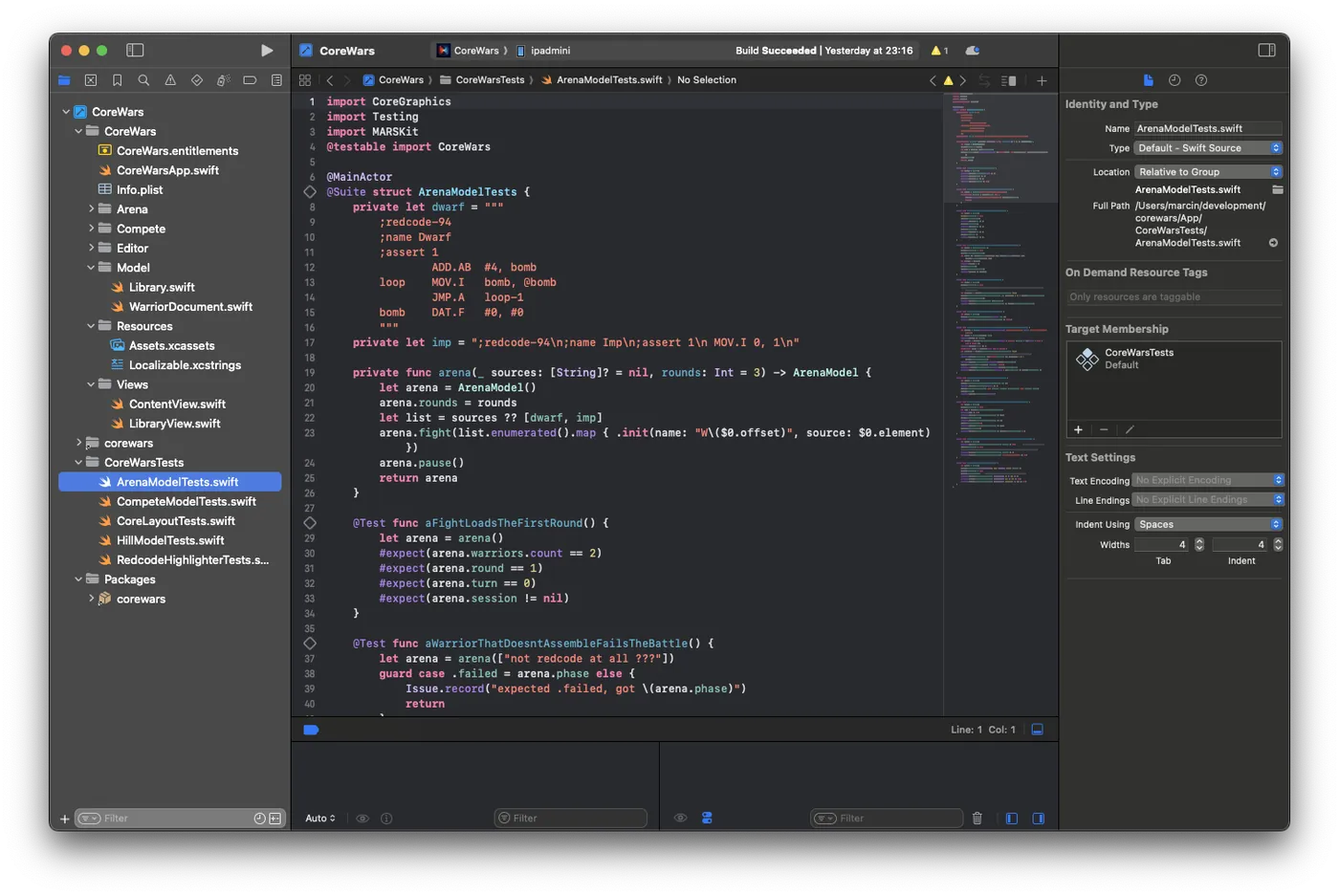Click the trash icon to clear the console
The image size is (1339, 896).
977,818
